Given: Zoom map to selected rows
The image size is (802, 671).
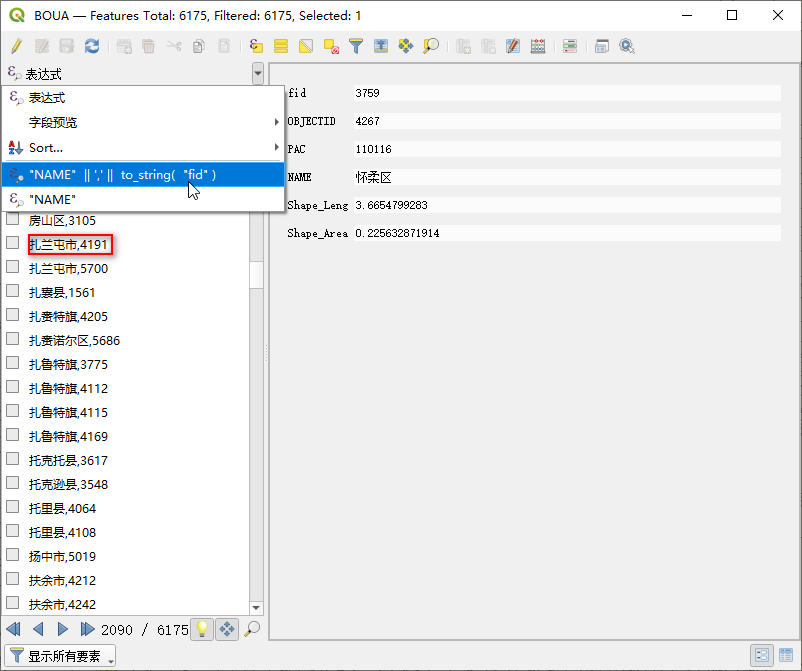Looking at the screenshot, I should (x=431, y=46).
